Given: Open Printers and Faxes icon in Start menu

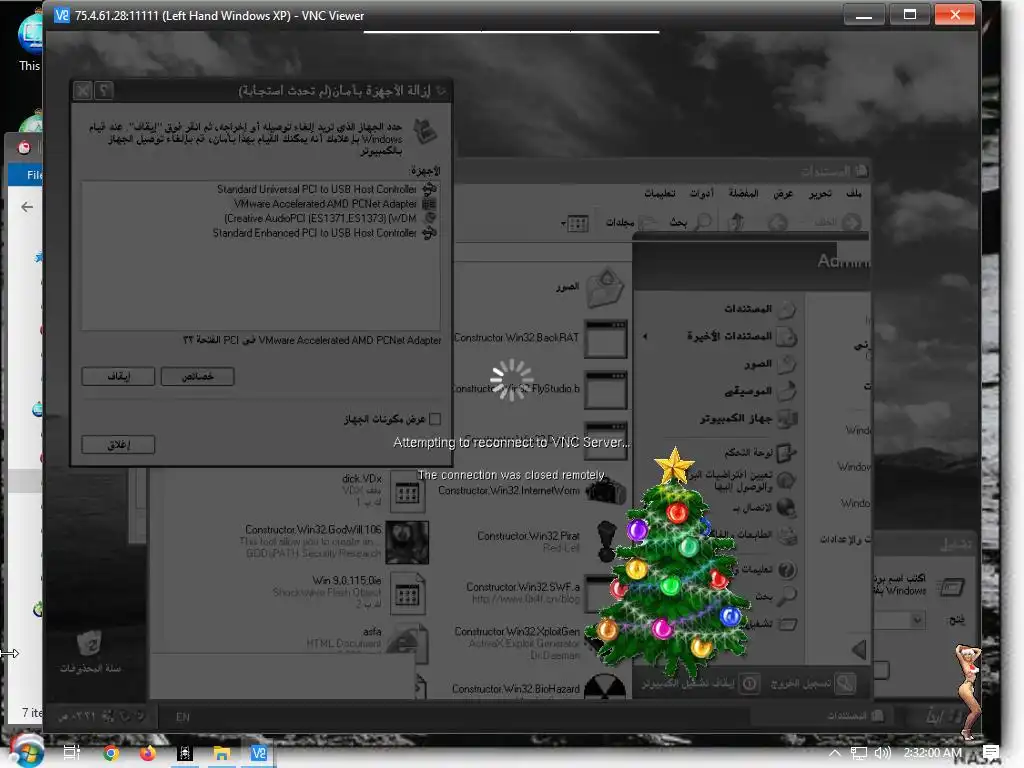Looking at the screenshot, I should 787,536.
